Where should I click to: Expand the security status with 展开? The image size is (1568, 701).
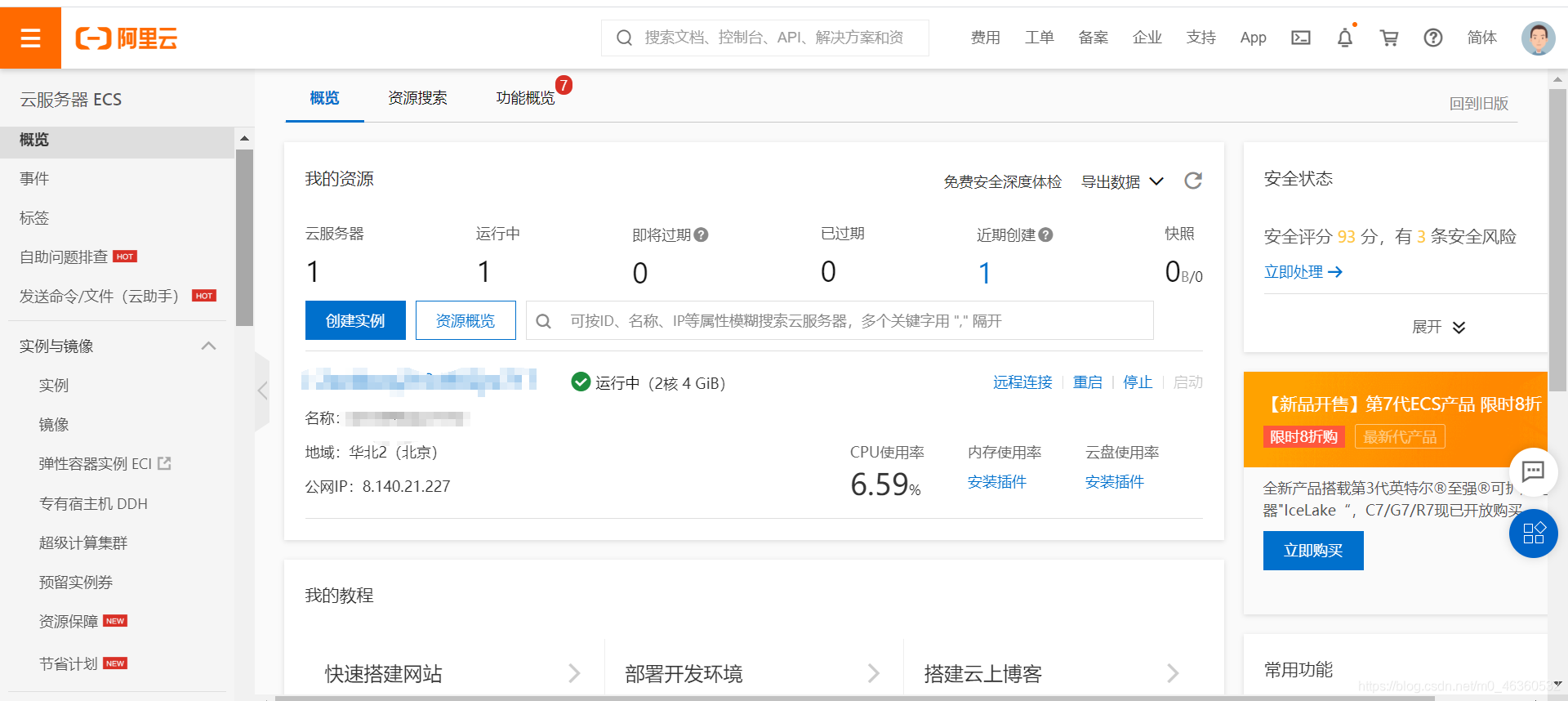coord(1438,327)
